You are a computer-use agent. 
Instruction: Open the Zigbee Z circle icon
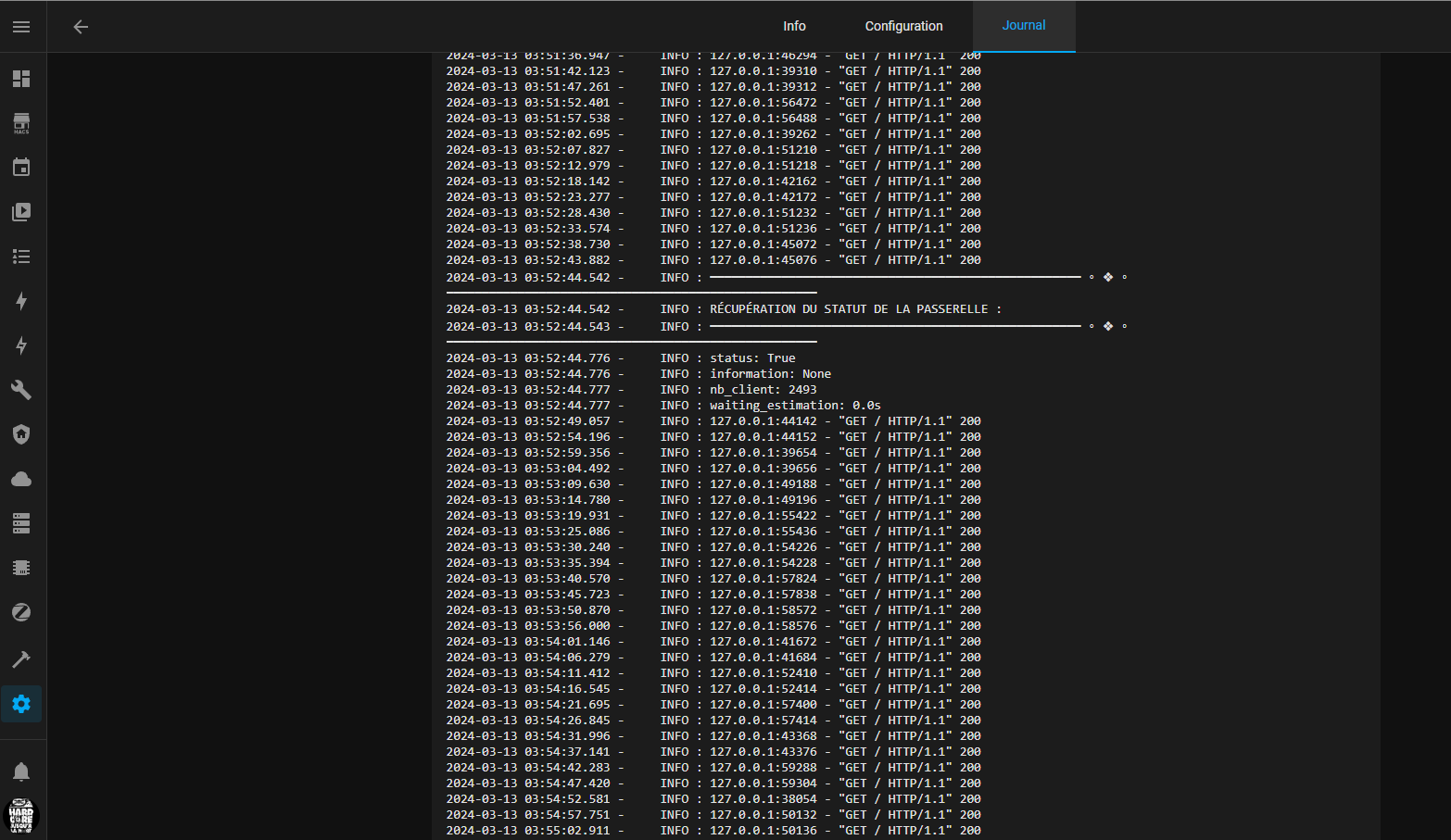coord(21,612)
